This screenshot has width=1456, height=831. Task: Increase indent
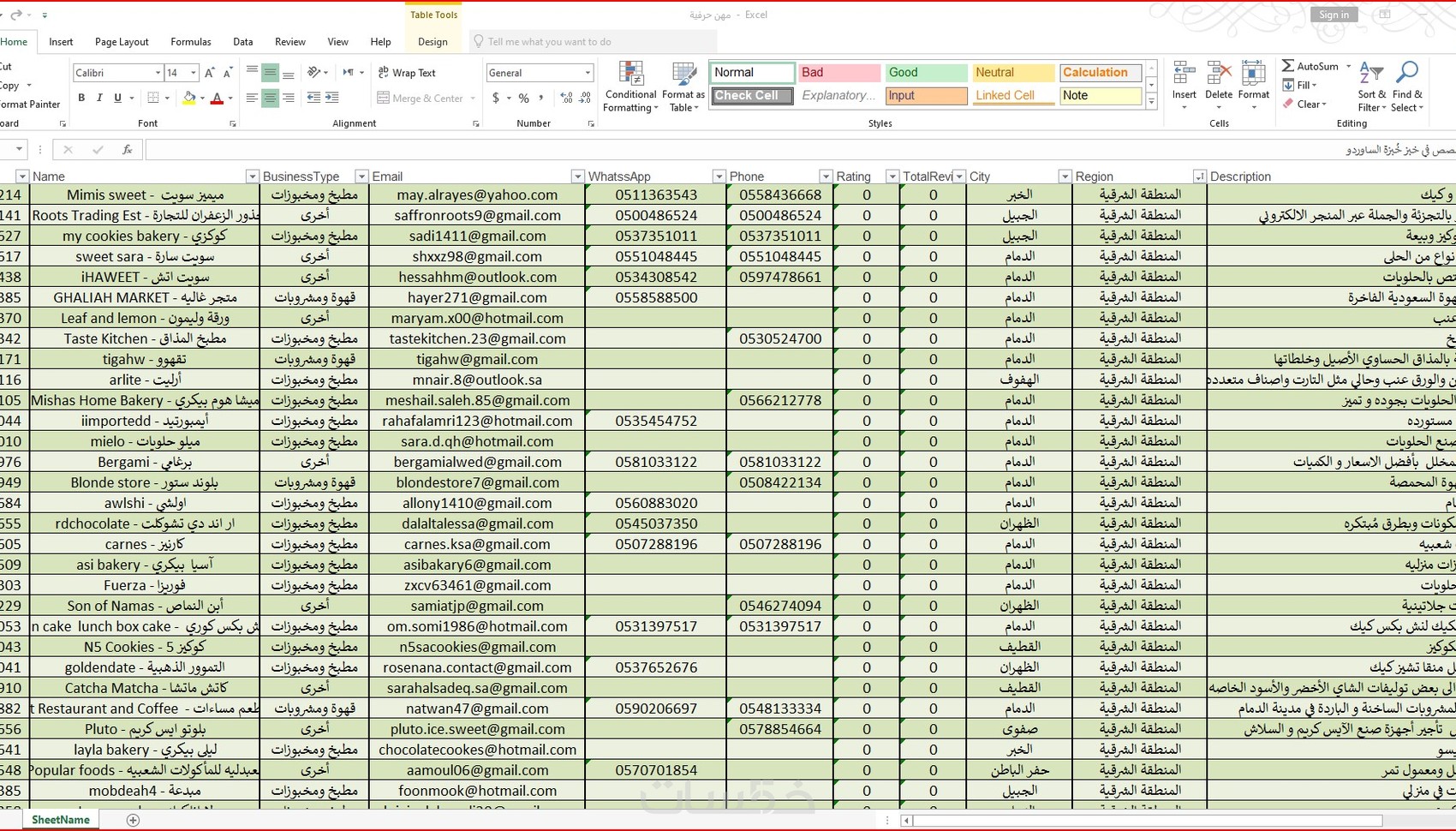[332, 98]
